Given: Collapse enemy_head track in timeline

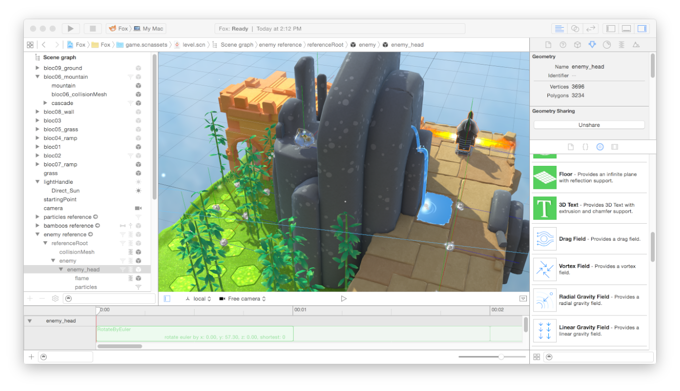Looking at the screenshot, I should (x=29, y=321).
